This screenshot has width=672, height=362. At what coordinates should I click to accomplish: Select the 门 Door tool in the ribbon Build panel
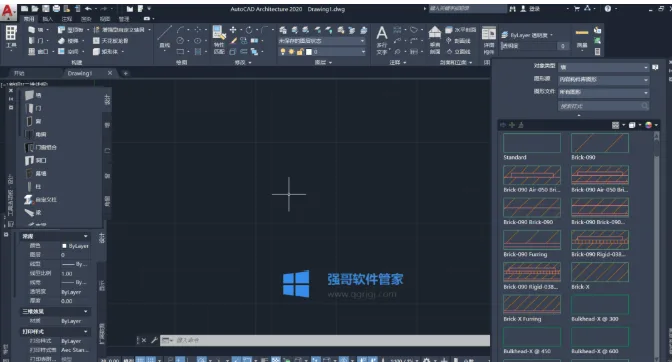pyautogui.click(x=36, y=41)
